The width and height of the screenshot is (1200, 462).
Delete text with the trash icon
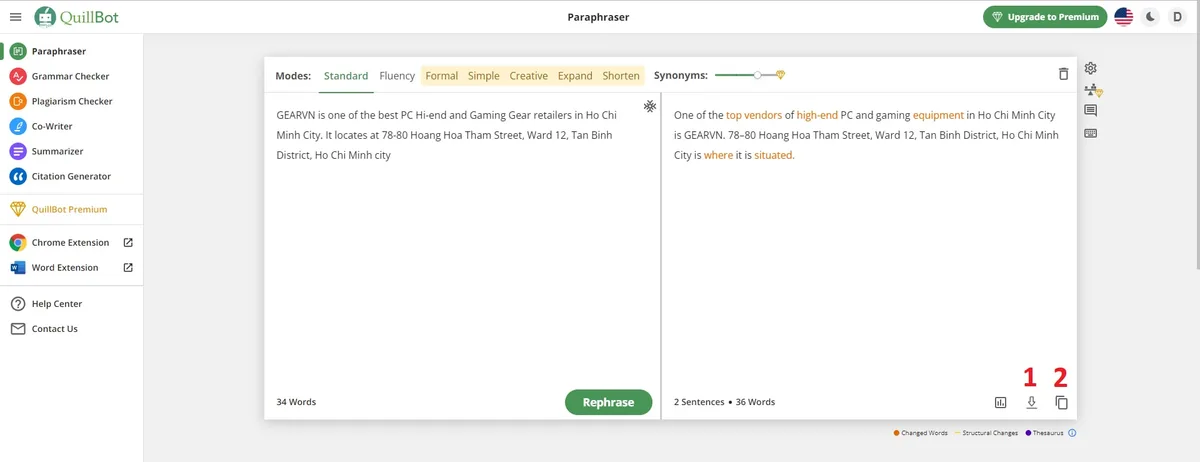click(1063, 75)
